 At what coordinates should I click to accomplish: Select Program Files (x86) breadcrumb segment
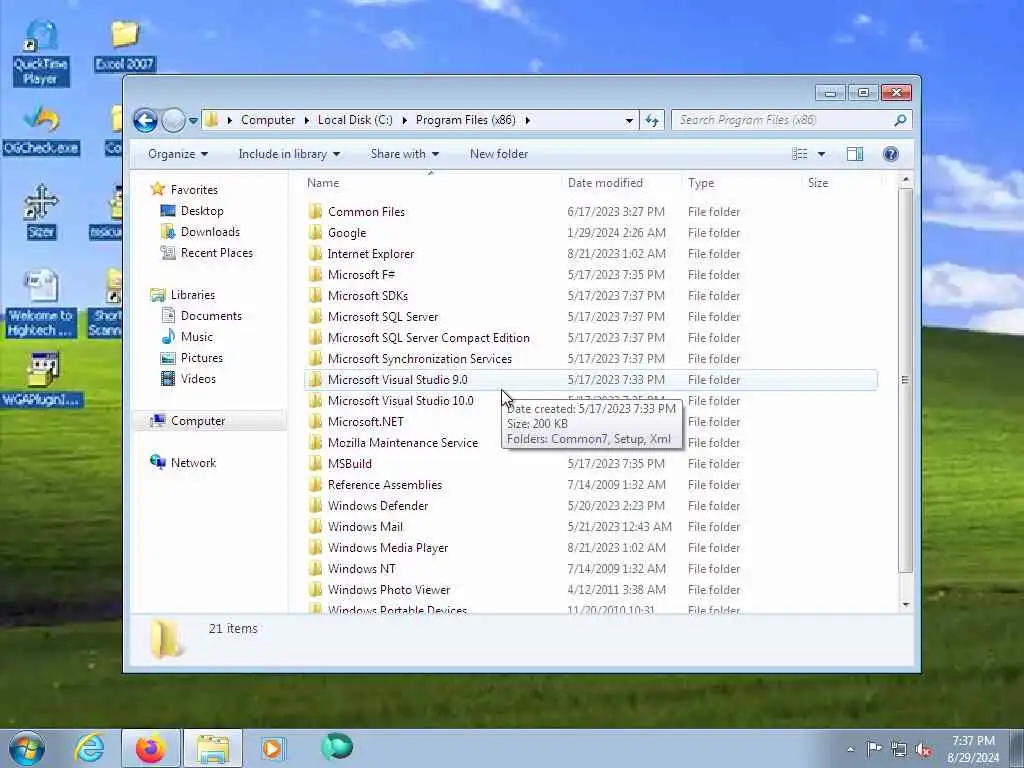466,120
